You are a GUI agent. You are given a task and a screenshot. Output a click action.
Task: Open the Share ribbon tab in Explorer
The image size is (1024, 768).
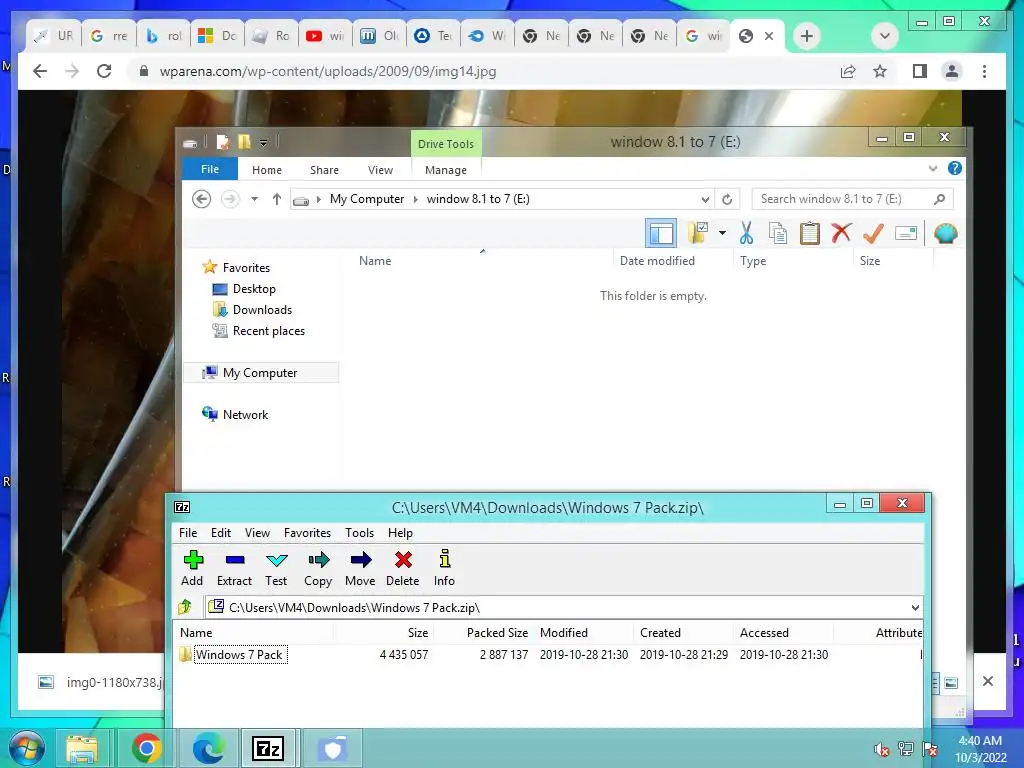(x=324, y=170)
